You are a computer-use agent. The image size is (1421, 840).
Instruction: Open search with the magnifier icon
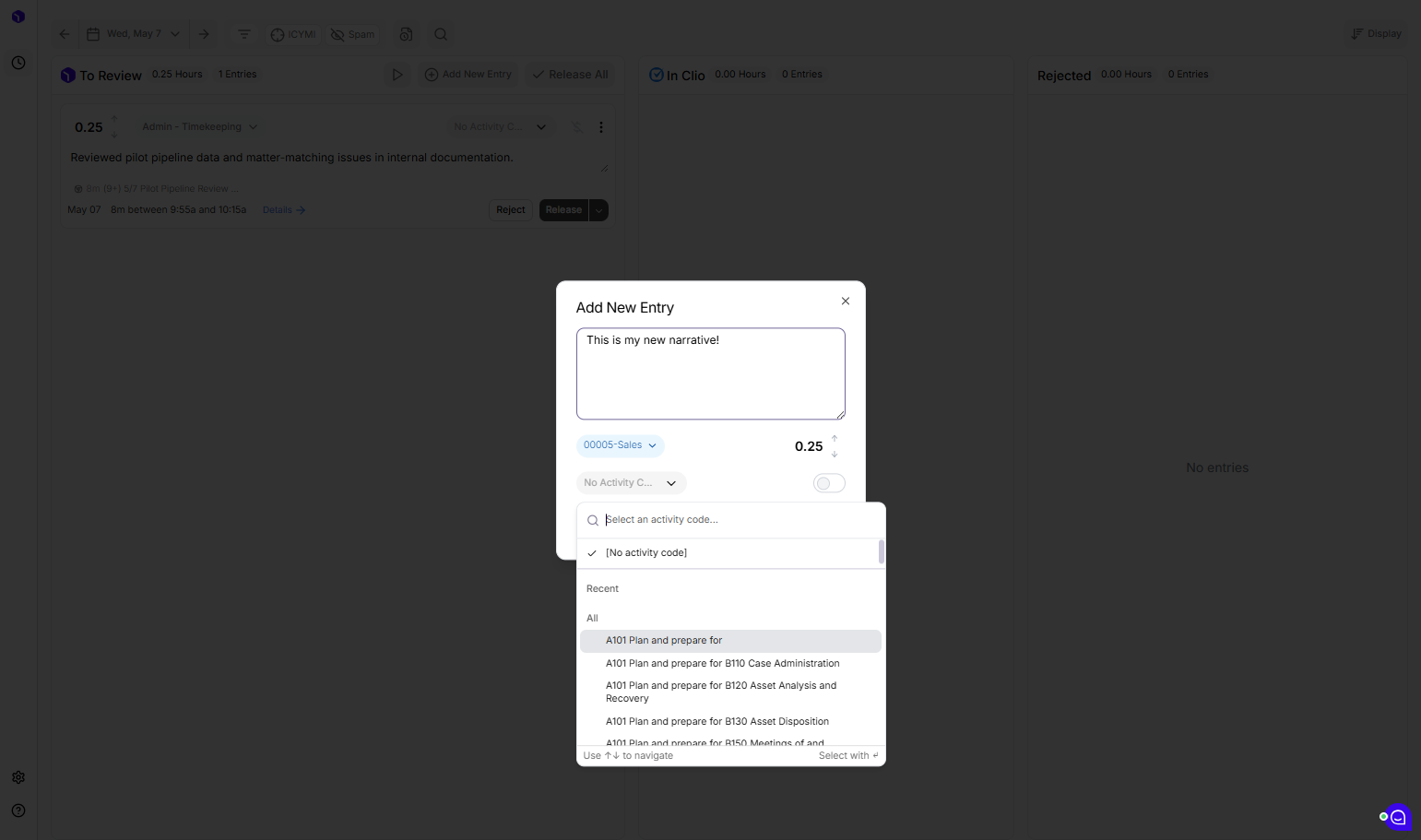[x=441, y=34]
